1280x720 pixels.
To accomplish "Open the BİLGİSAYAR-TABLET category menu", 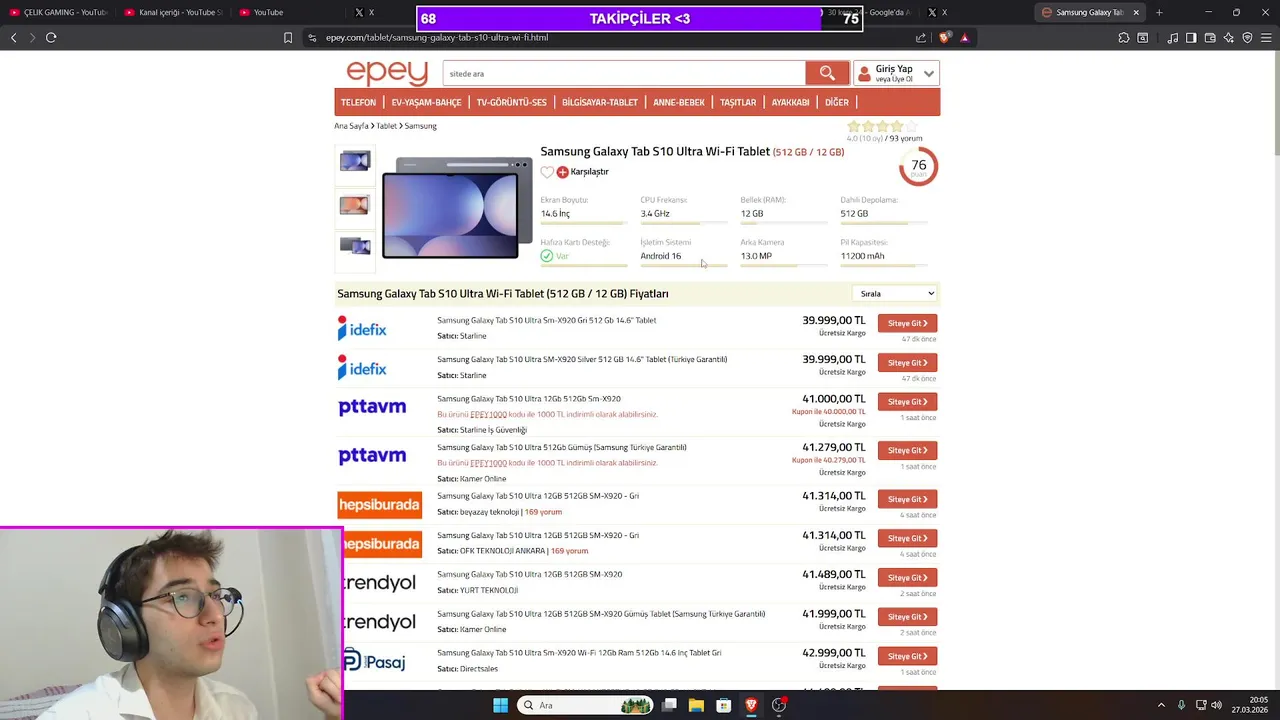I will pos(600,102).
